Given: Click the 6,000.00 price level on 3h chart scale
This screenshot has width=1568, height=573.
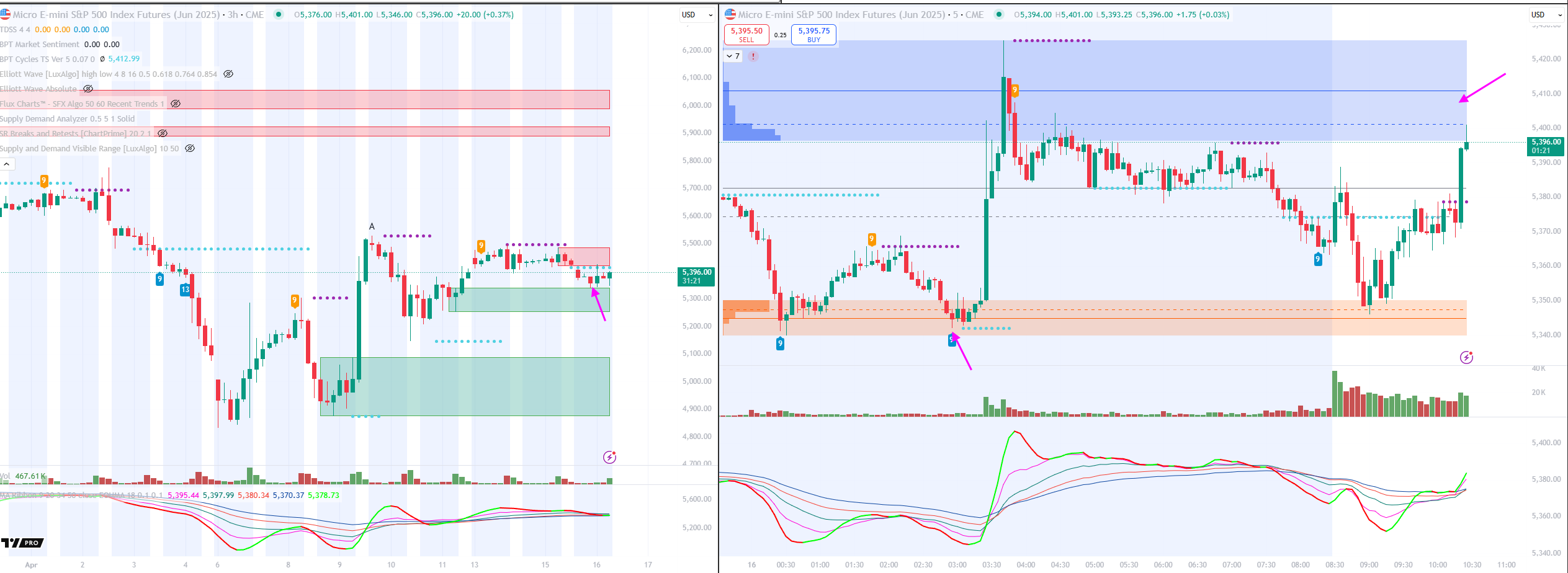Looking at the screenshot, I should pyautogui.click(x=697, y=105).
